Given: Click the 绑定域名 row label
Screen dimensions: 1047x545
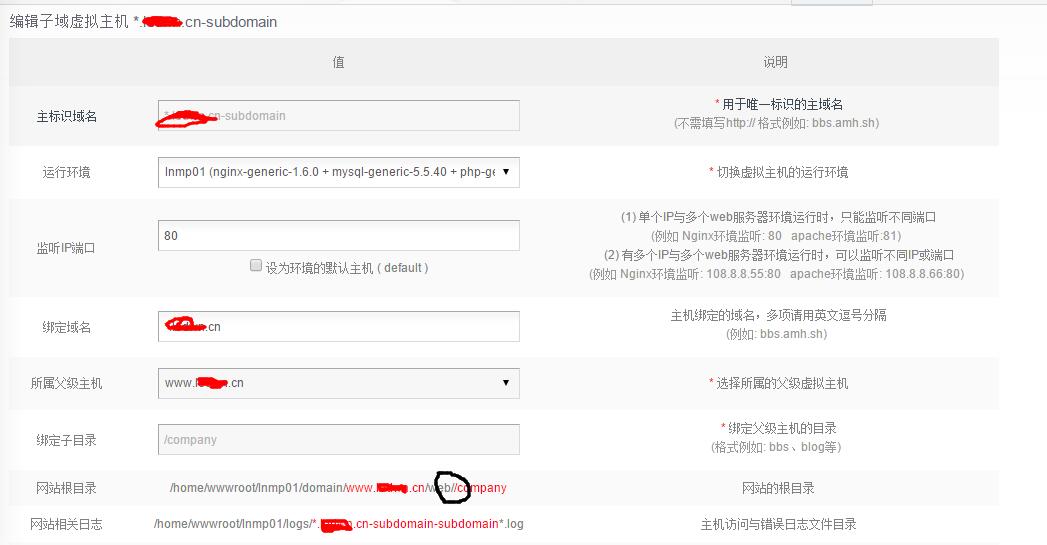Looking at the screenshot, I should pyautogui.click(x=67, y=327).
